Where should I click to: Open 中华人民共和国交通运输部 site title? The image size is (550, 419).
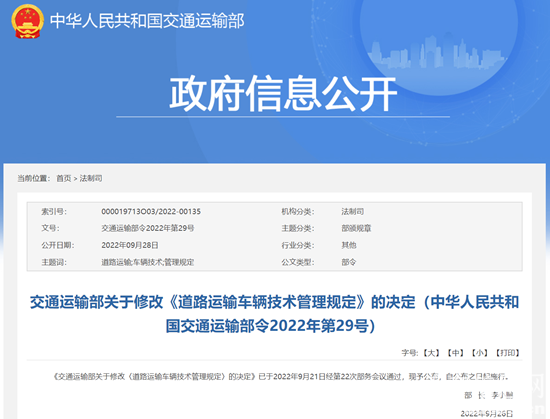147,21
